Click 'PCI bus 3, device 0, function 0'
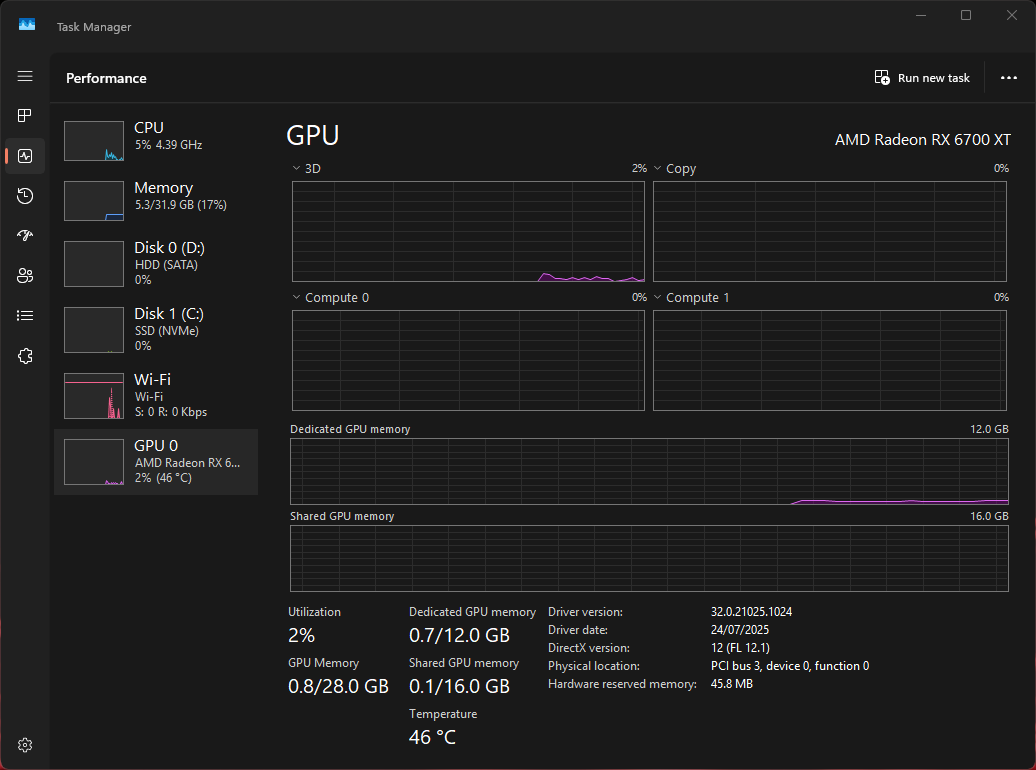This screenshot has width=1036, height=770. point(790,666)
